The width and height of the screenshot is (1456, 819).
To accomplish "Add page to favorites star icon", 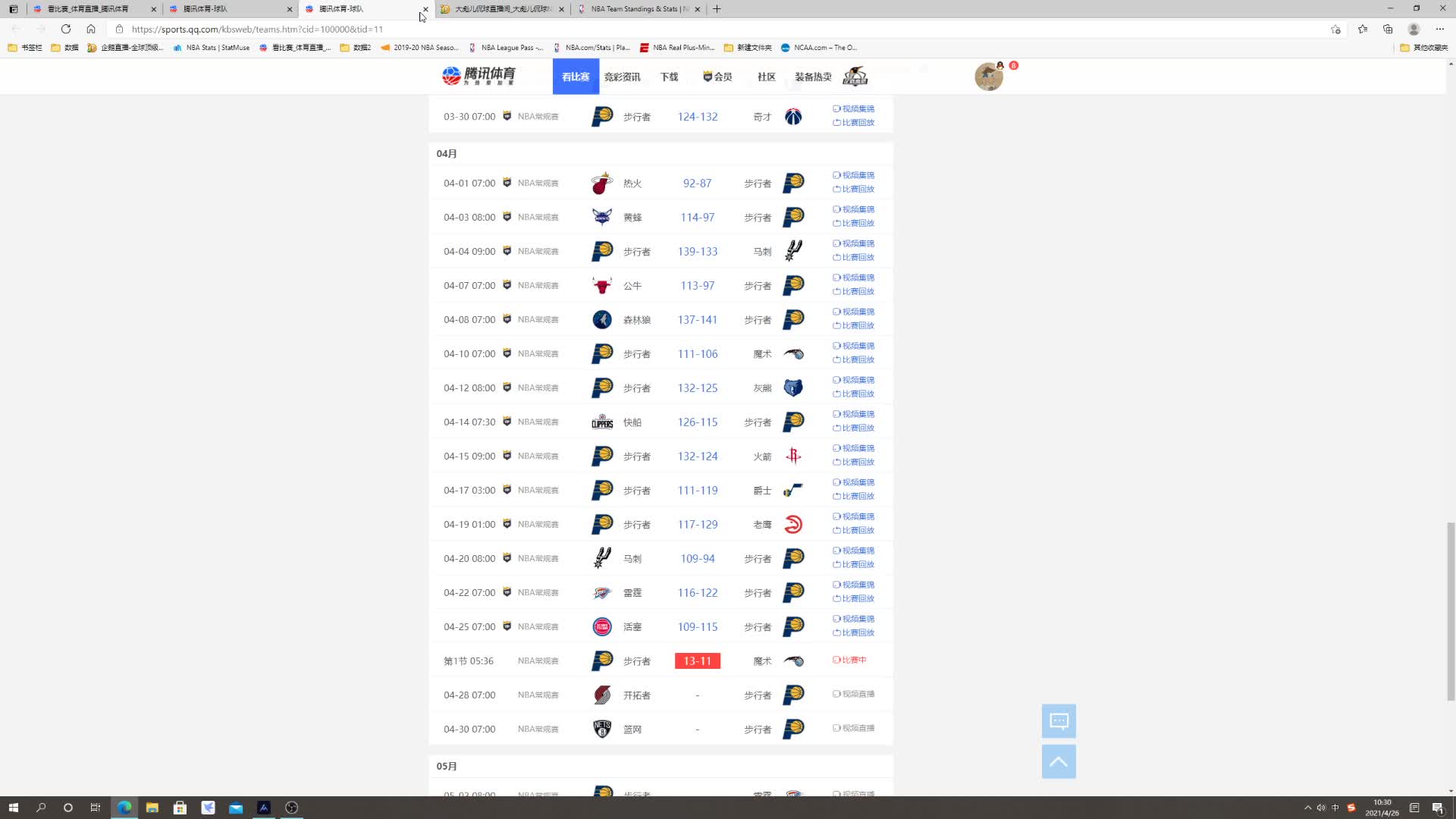I will [1335, 29].
